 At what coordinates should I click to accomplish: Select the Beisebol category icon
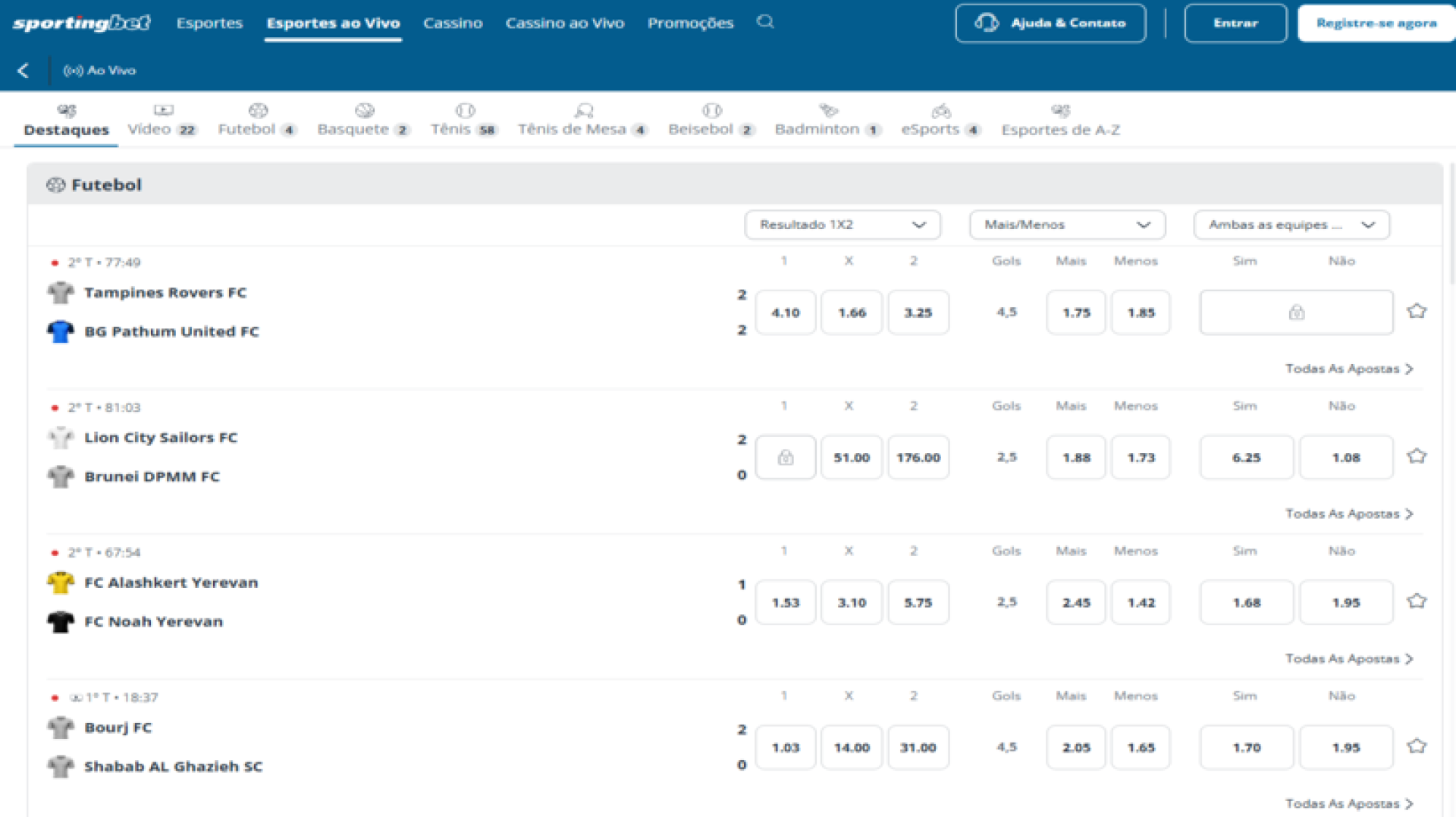(x=711, y=111)
